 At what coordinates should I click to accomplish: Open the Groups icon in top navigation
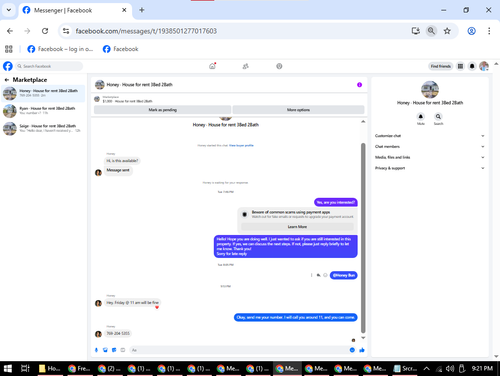coord(279,66)
